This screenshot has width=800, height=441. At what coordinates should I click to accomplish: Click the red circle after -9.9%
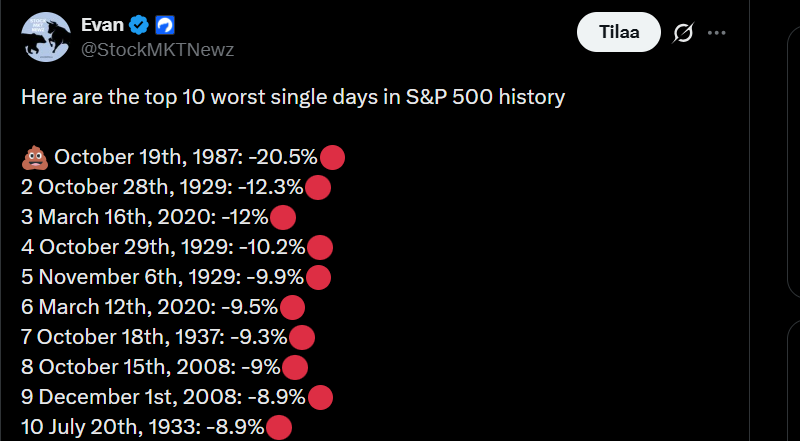(x=319, y=277)
